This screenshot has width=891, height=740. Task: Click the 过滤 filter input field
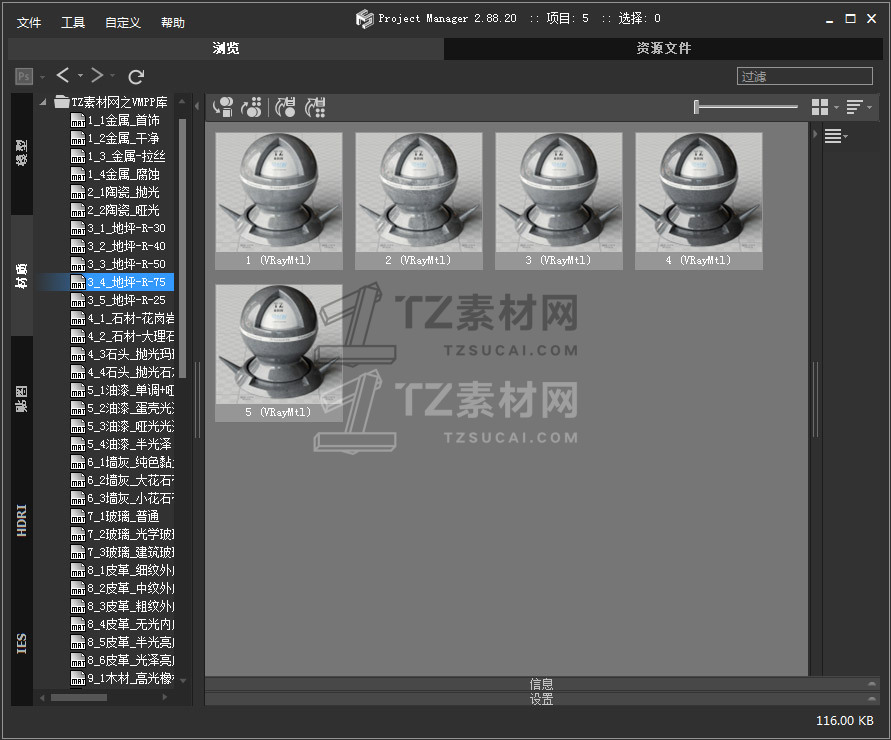(805, 76)
